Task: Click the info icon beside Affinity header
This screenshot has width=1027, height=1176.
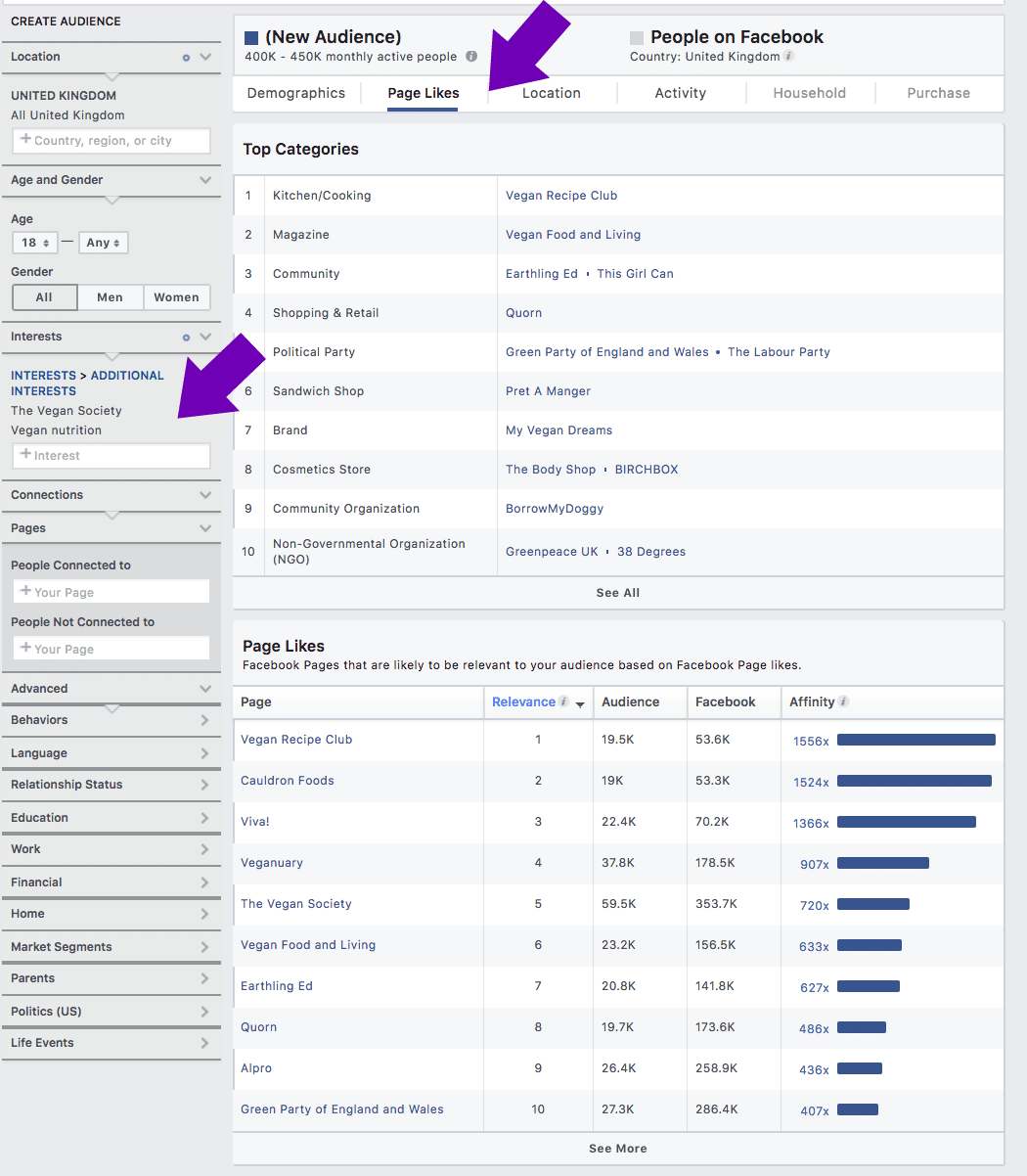Action: (844, 701)
